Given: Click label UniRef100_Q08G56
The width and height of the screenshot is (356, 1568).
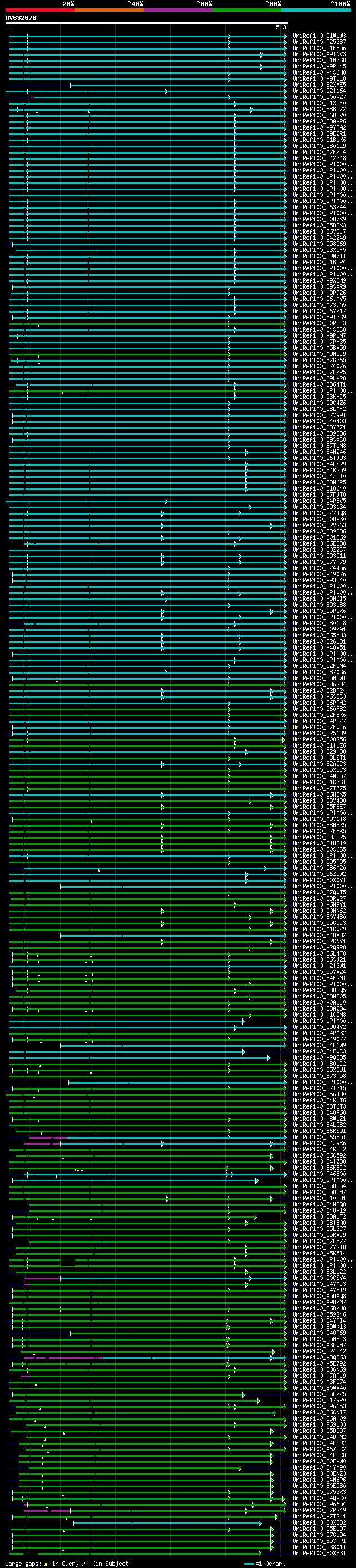Looking at the screenshot, I should pyautogui.click(x=319, y=739).
